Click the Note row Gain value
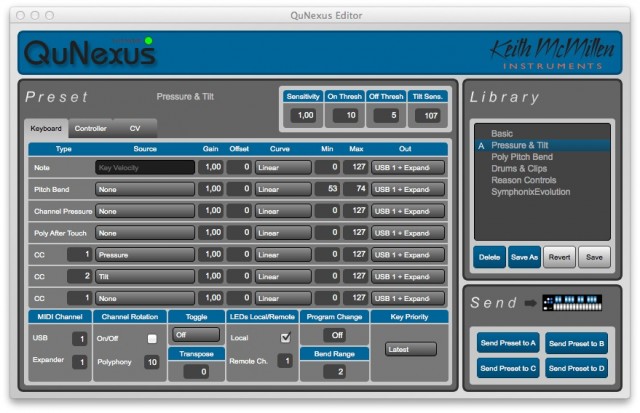Screen dimensions: 640x413 coord(211,167)
